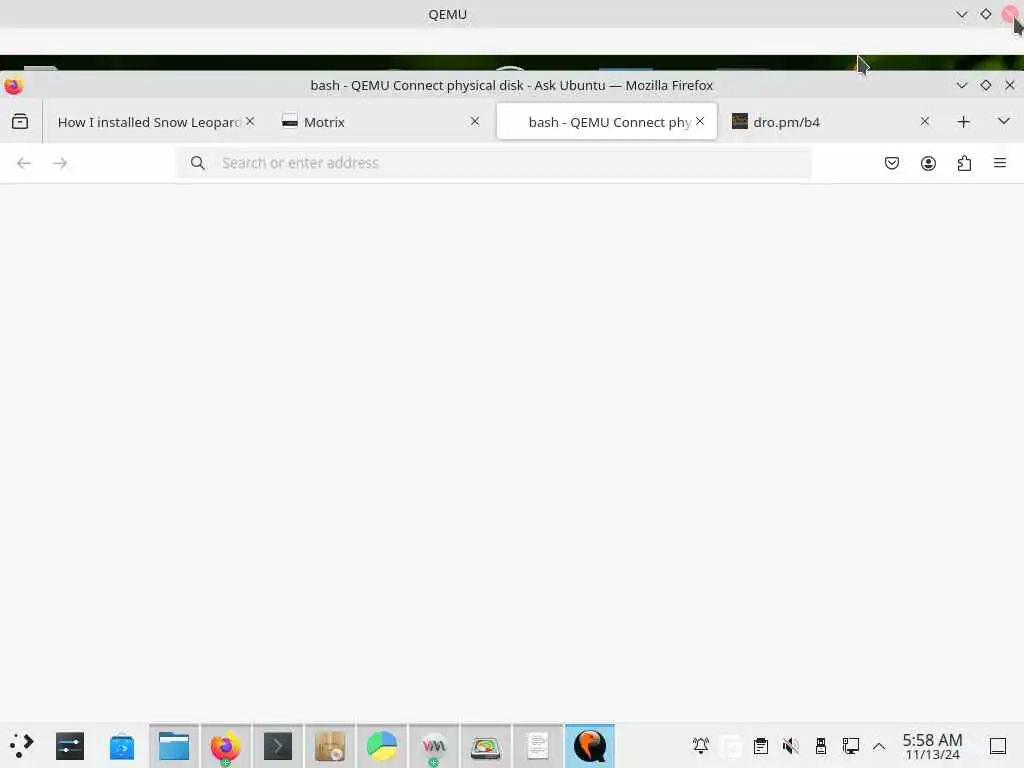
Task: Select the bash - QEMU Connect tab
Action: pos(607,122)
